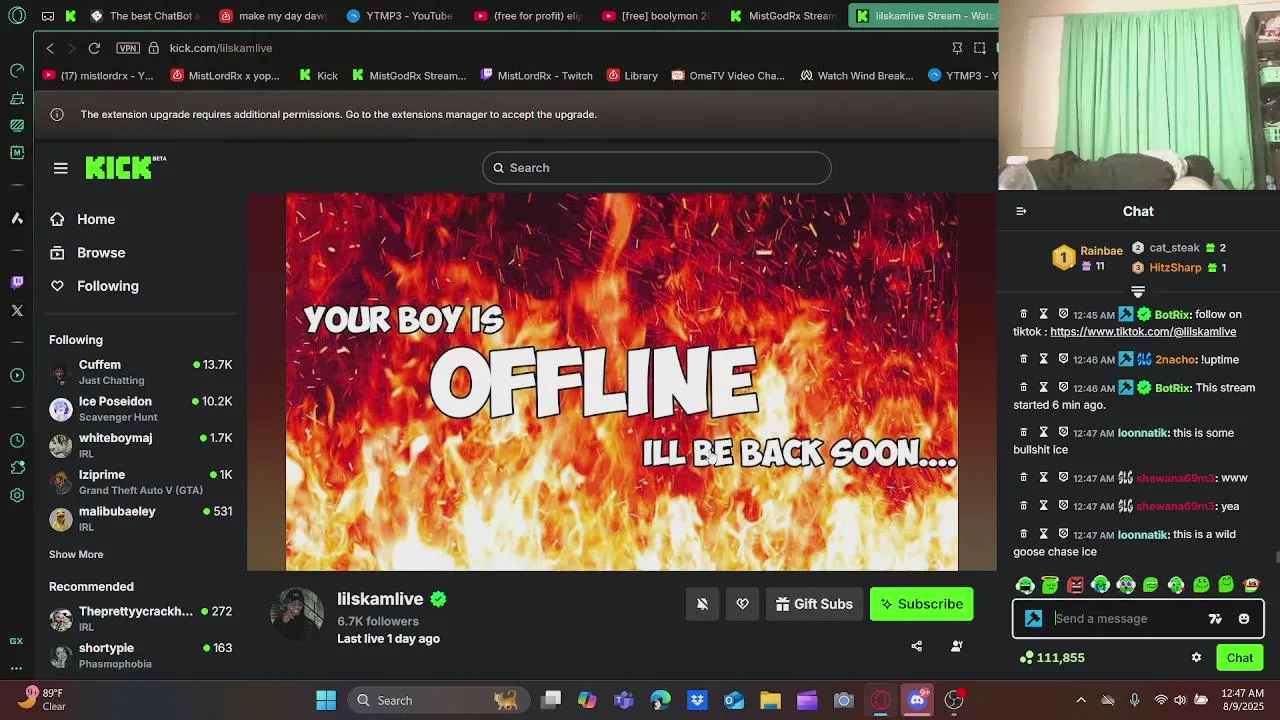Ban user on 'wild goose chase' message

coord(1063,534)
